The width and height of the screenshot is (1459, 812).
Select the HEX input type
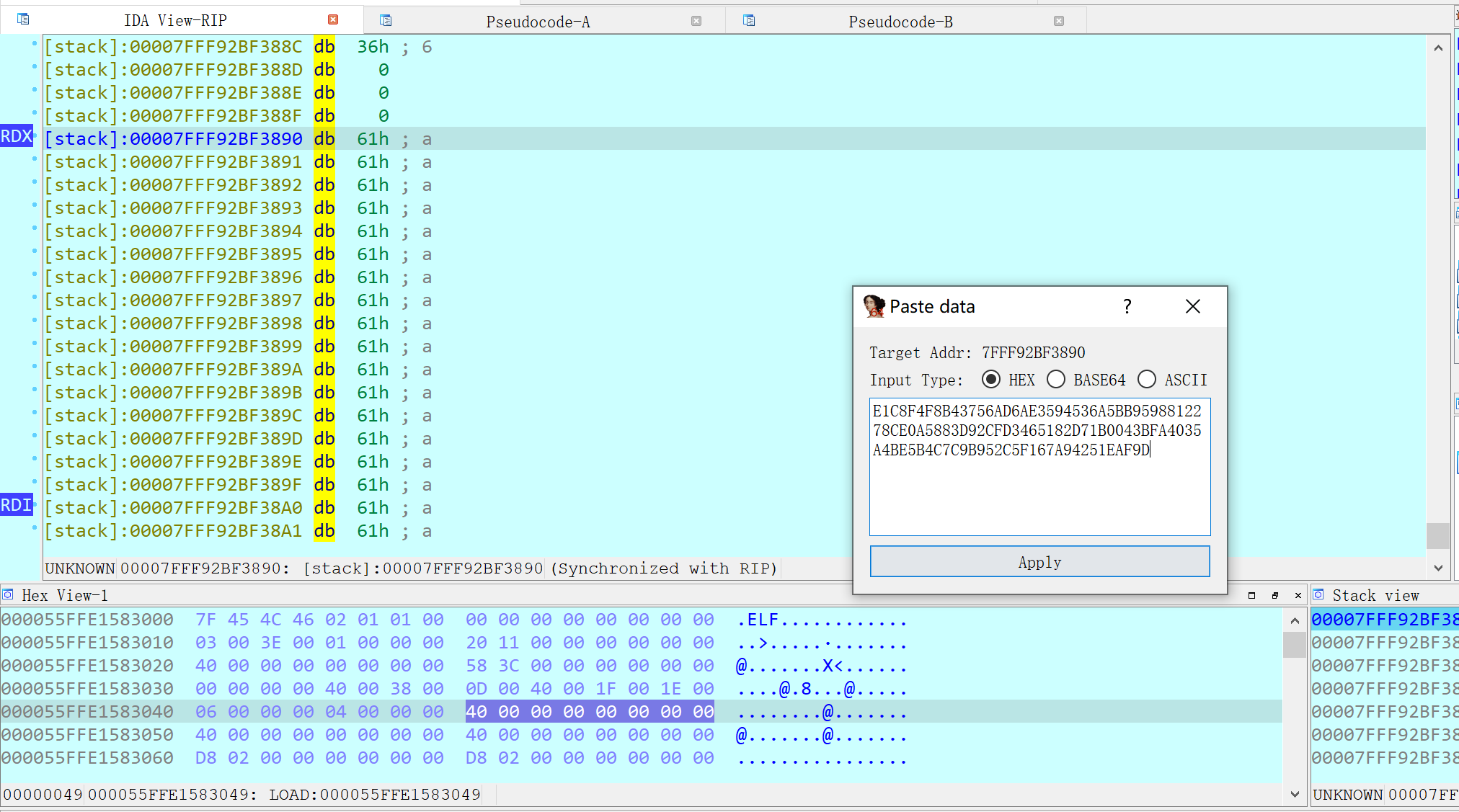pos(991,380)
